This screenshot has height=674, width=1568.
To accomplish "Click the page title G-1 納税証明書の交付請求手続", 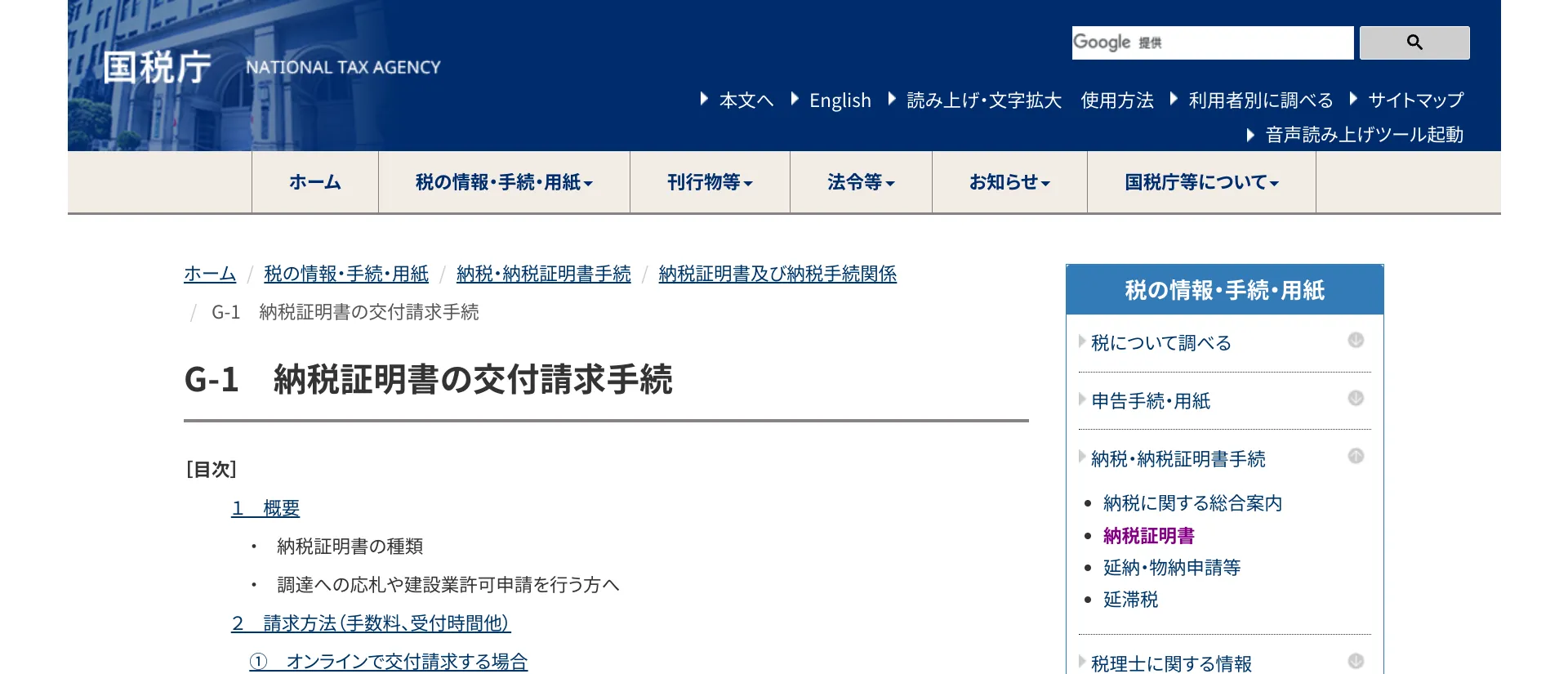I will click(429, 380).
